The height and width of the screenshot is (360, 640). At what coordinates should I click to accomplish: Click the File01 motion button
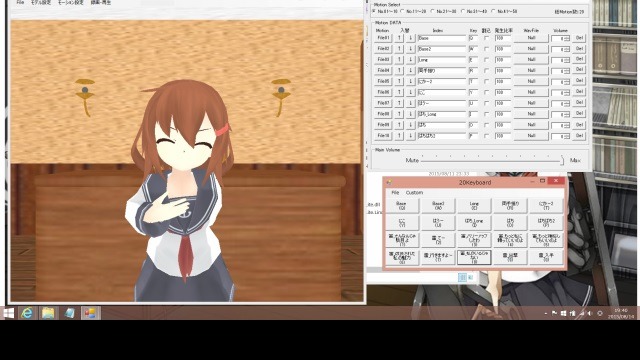[383, 38]
